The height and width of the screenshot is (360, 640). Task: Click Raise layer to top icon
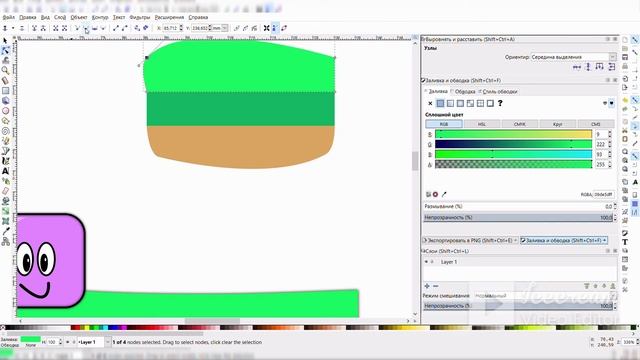(x=587, y=286)
